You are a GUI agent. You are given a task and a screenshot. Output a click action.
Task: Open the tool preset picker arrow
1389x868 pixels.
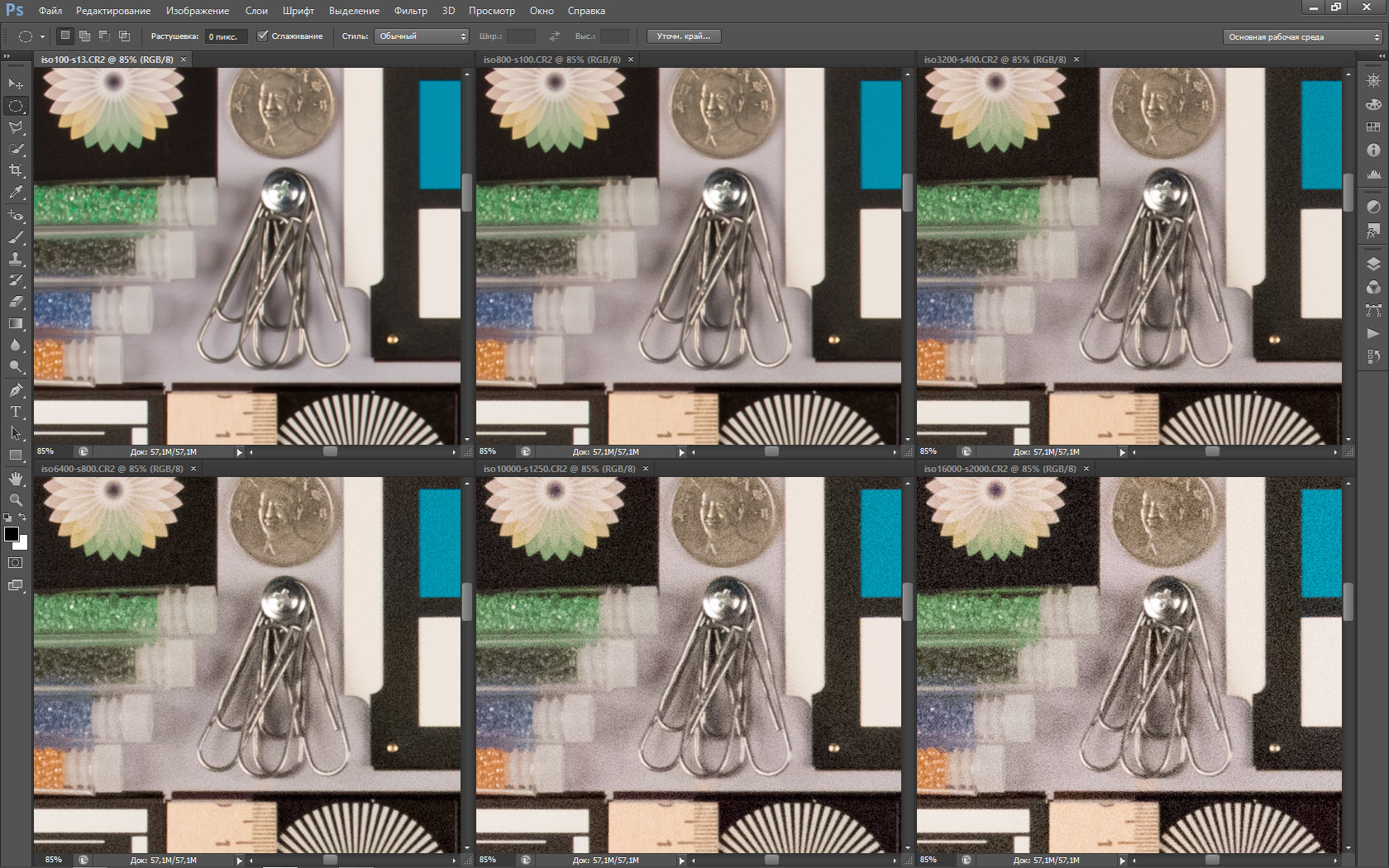42,36
